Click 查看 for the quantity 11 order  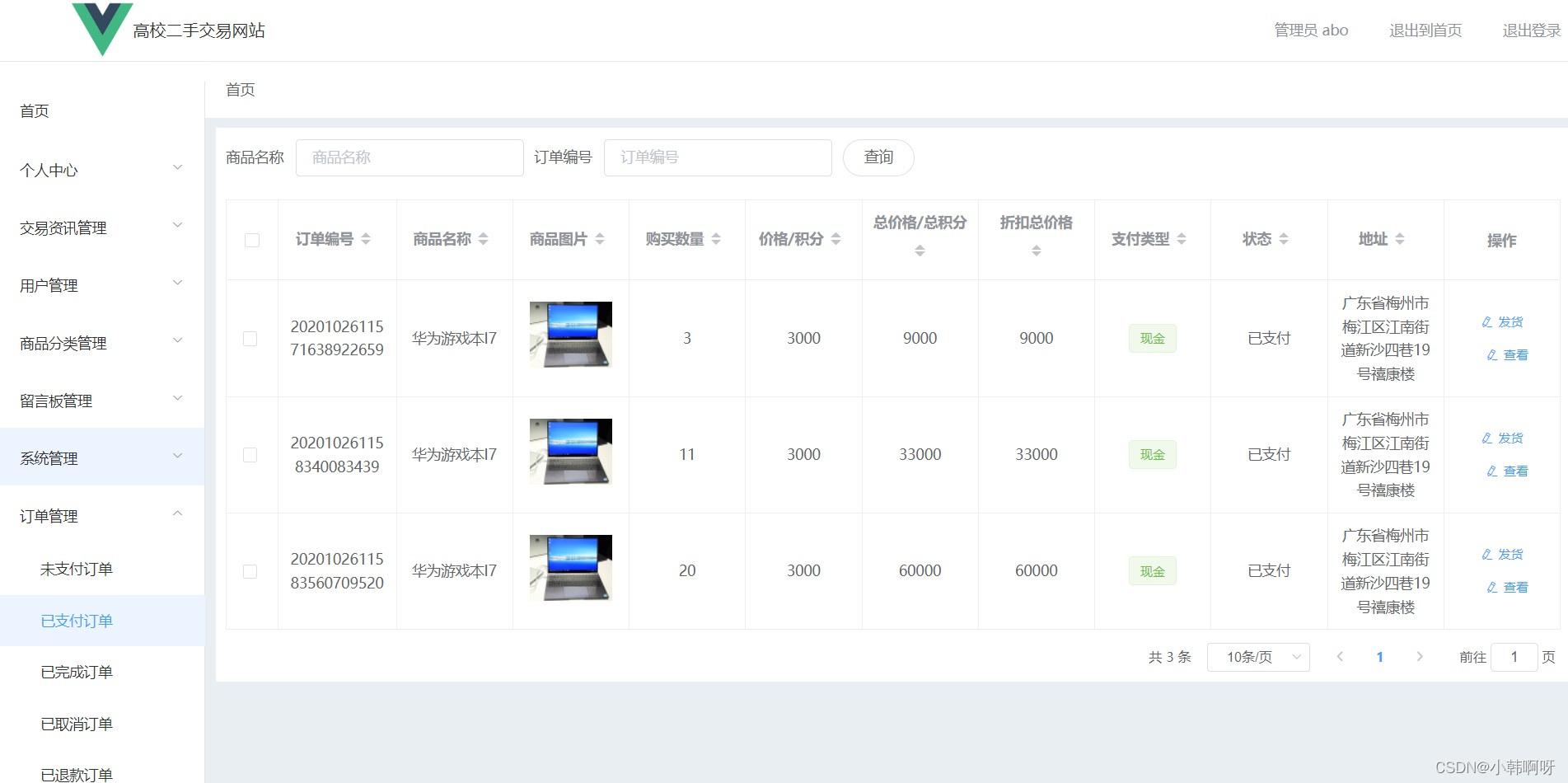(1507, 471)
